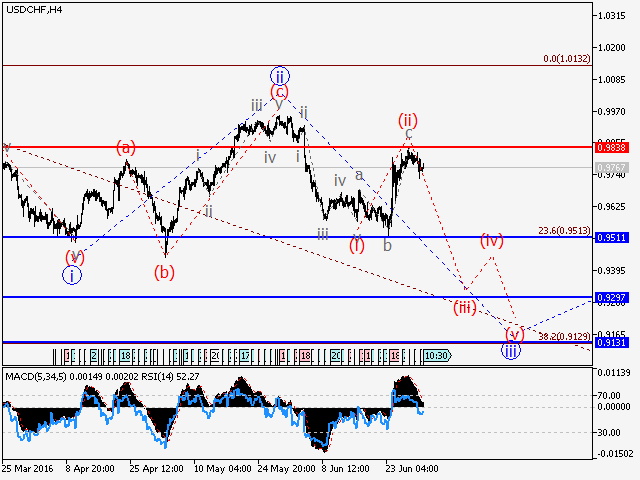The height and width of the screenshot is (480, 640).
Task: Select the blue circled i wave label
Action: (x=72, y=276)
